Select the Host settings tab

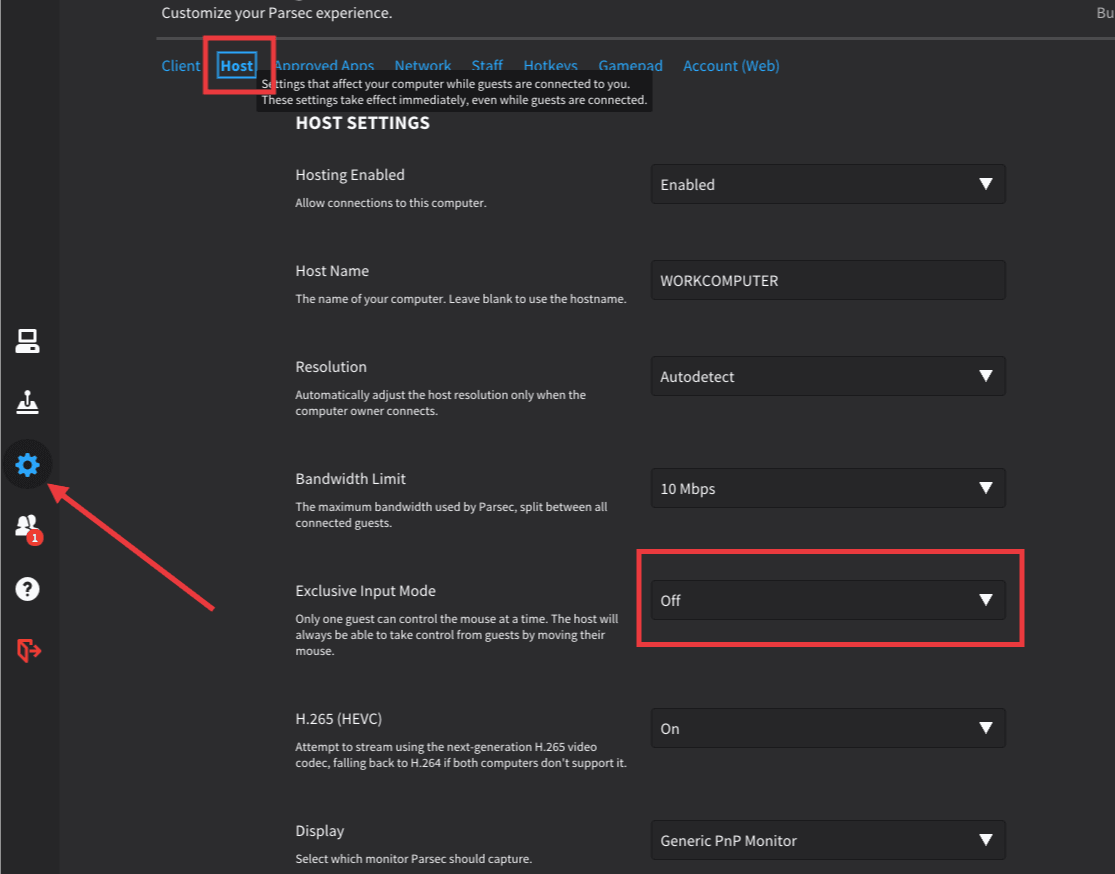tap(237, 66)
